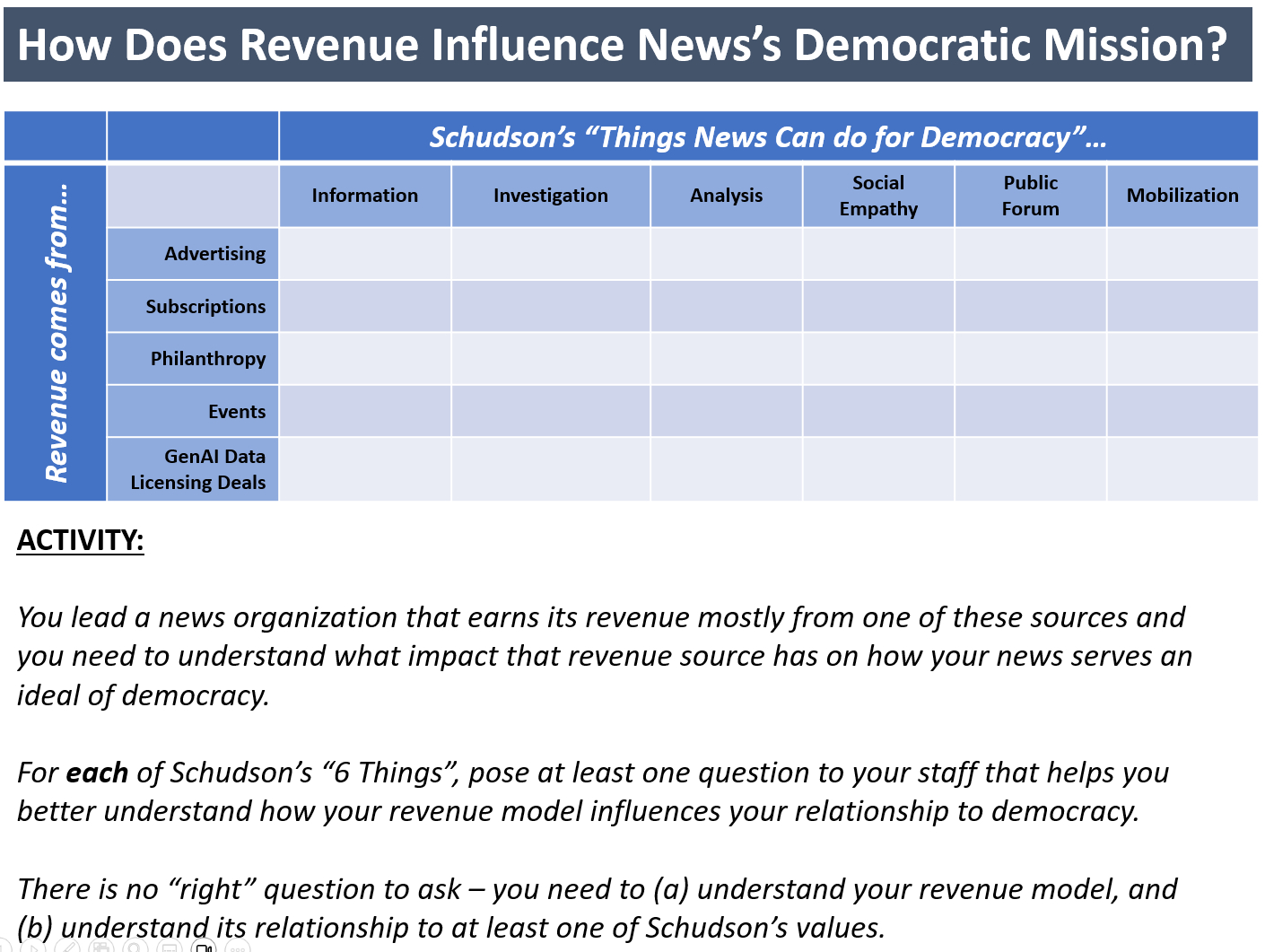
Task: Click the empty Subscriptions–Analysis cell
Action: pos(726,307)
